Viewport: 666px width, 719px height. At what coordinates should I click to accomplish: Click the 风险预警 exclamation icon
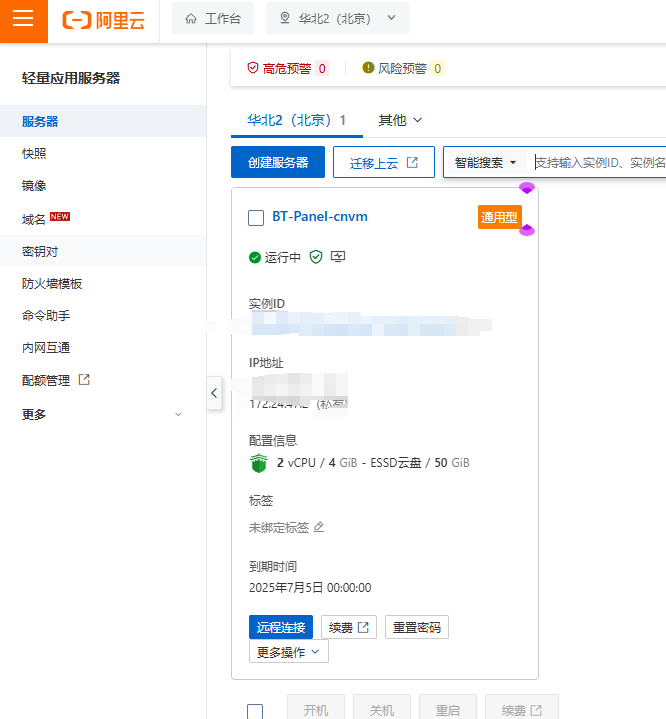(368, 68)
